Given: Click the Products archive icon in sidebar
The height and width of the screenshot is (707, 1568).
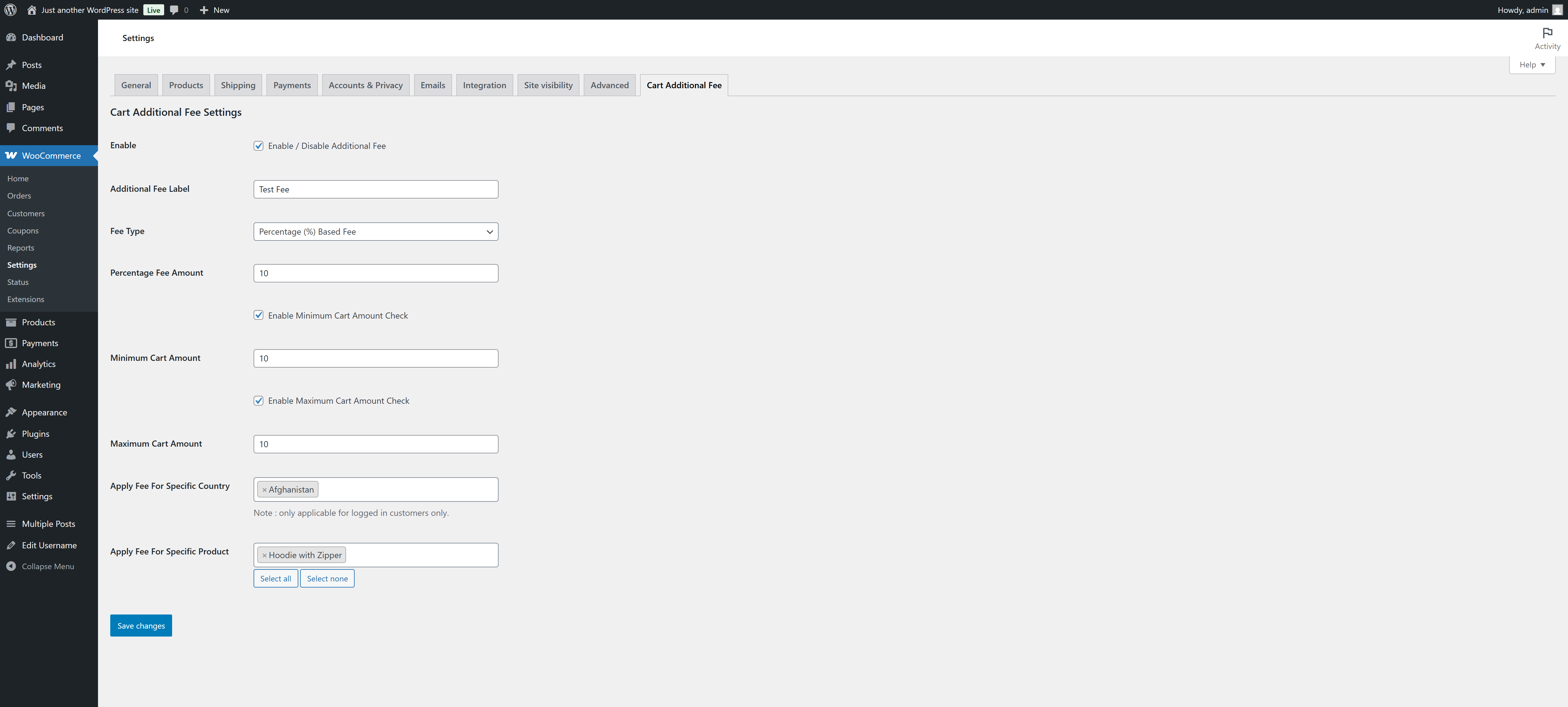Looking at the screenshot, I should coord(11,322).
